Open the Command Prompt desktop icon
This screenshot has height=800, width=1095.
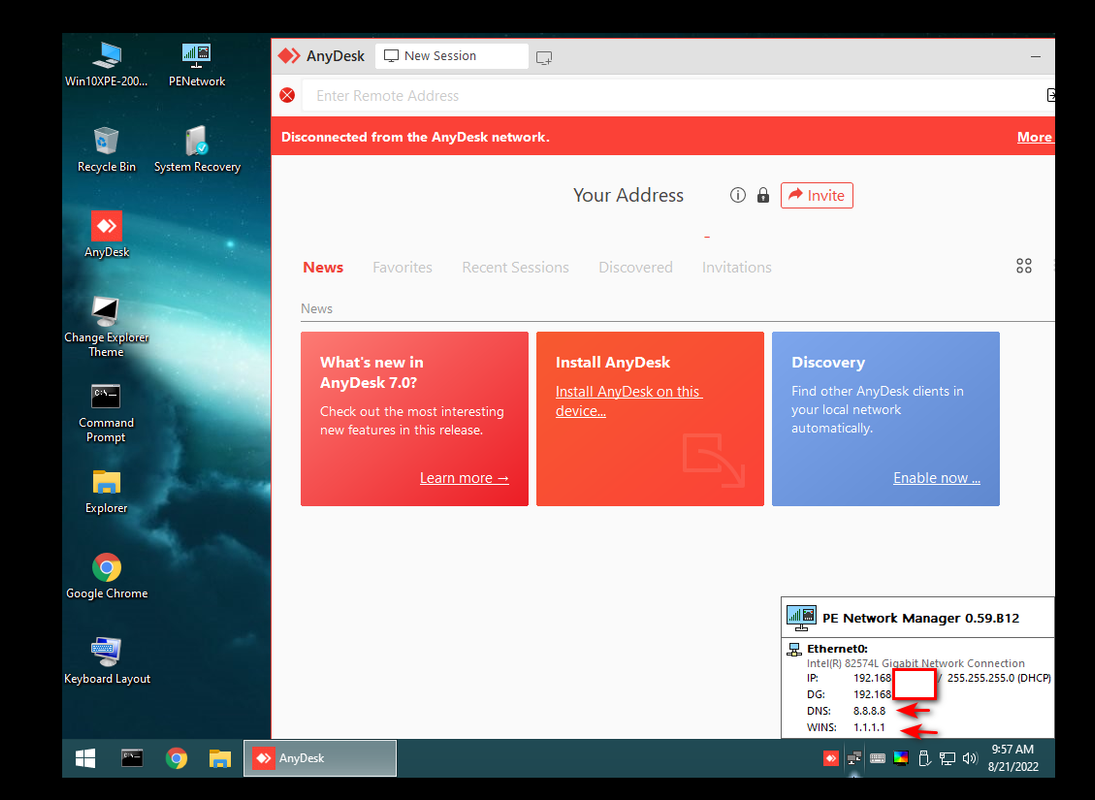tap(106, 413)
